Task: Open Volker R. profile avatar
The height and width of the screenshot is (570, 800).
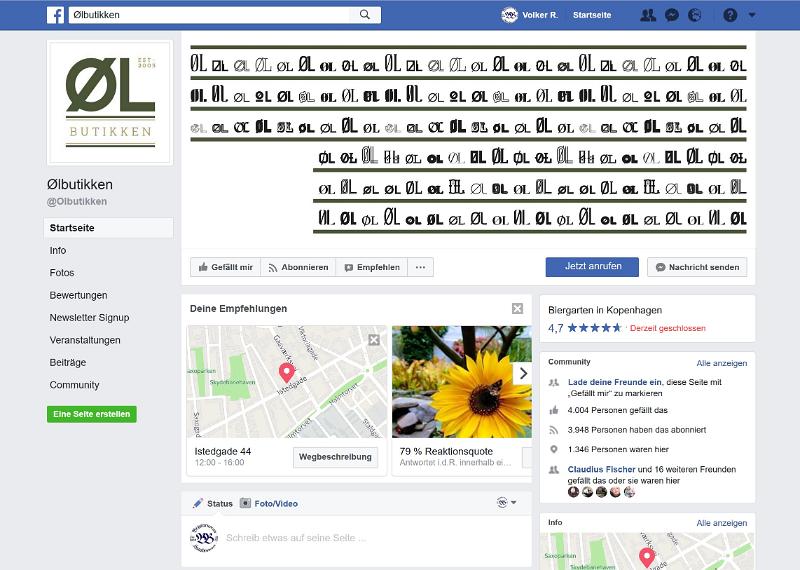Action: click(x=509, y=15)
